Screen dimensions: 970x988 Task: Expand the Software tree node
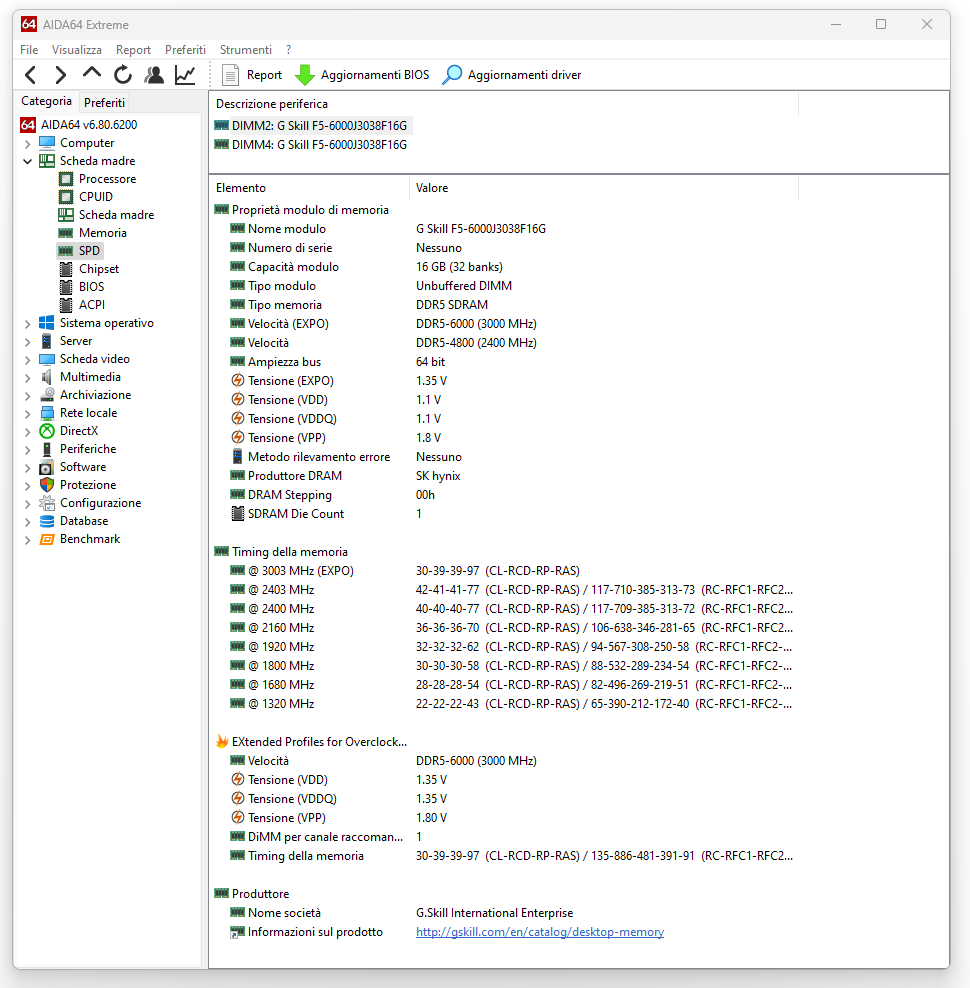pyautogui.click(x=27, y=468)
